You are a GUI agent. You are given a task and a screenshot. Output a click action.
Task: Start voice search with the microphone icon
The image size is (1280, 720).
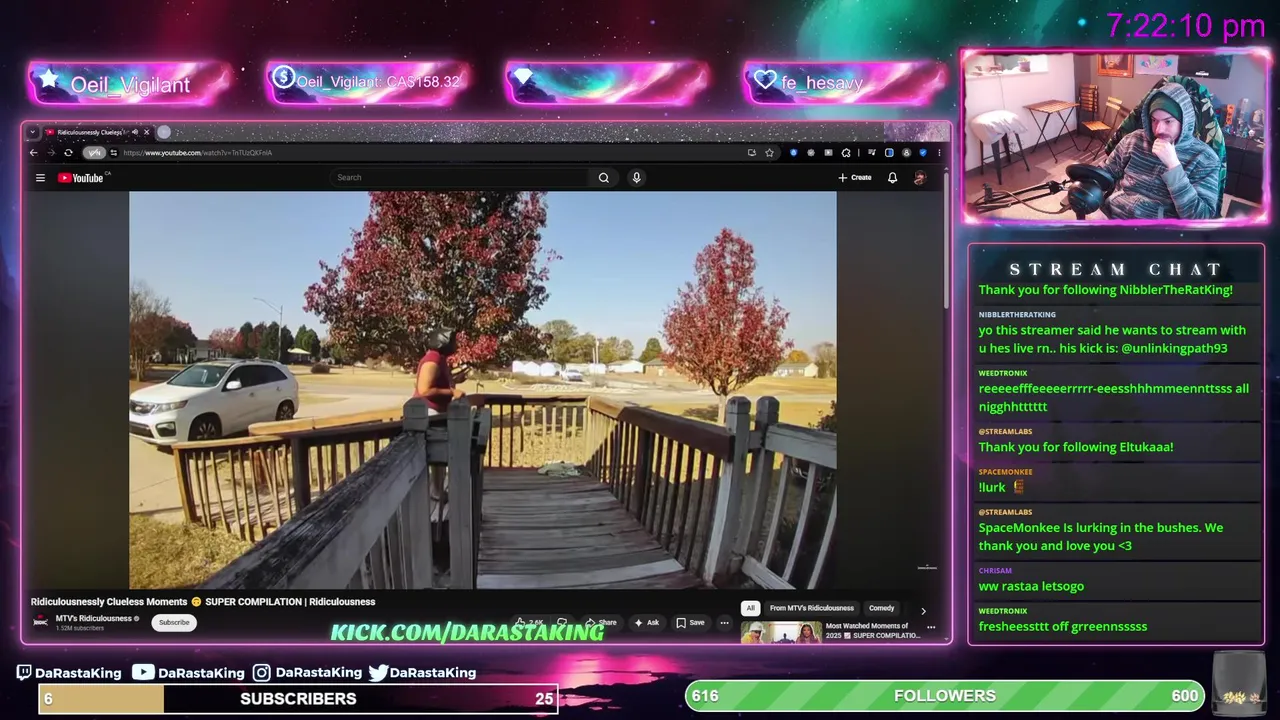636,178
